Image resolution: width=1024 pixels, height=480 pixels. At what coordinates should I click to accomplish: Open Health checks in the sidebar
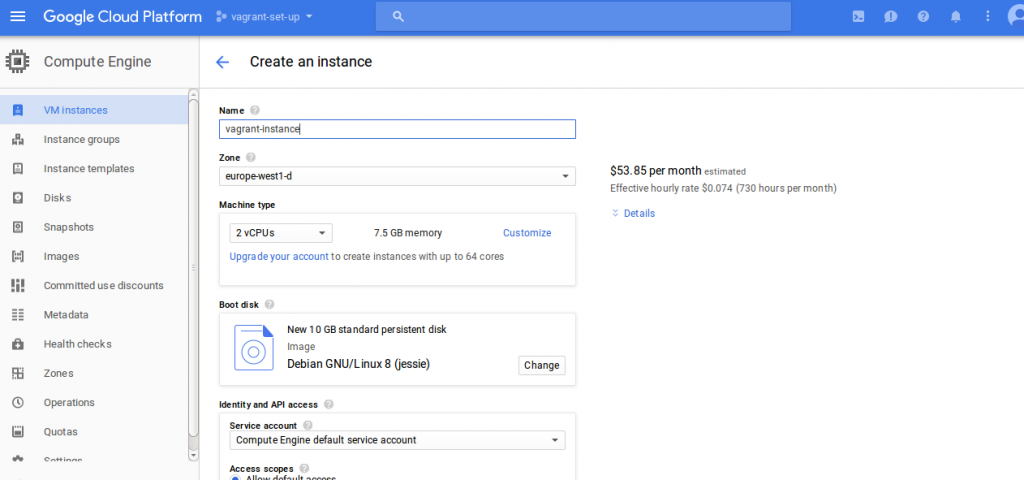[94, 344]
